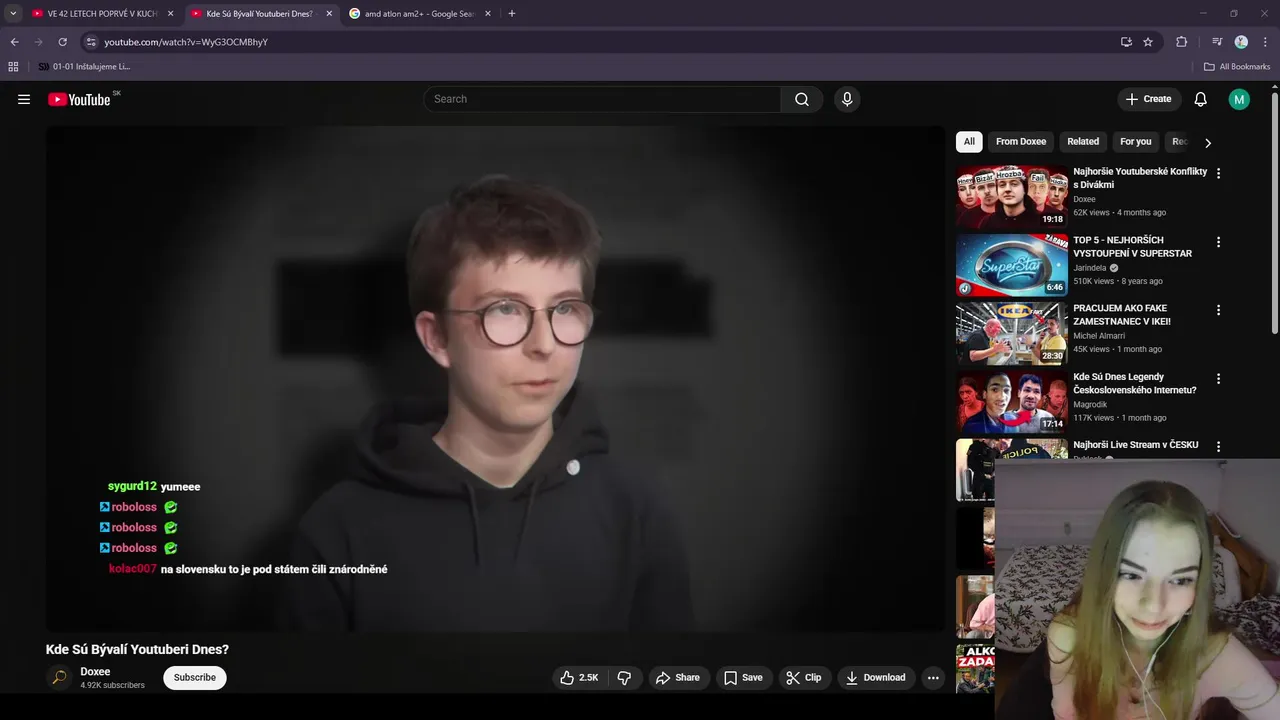The height and width of the screenshot is (720, 1280).
Task: Open the All Bookmarks folder
Action: pos(1237,67)
